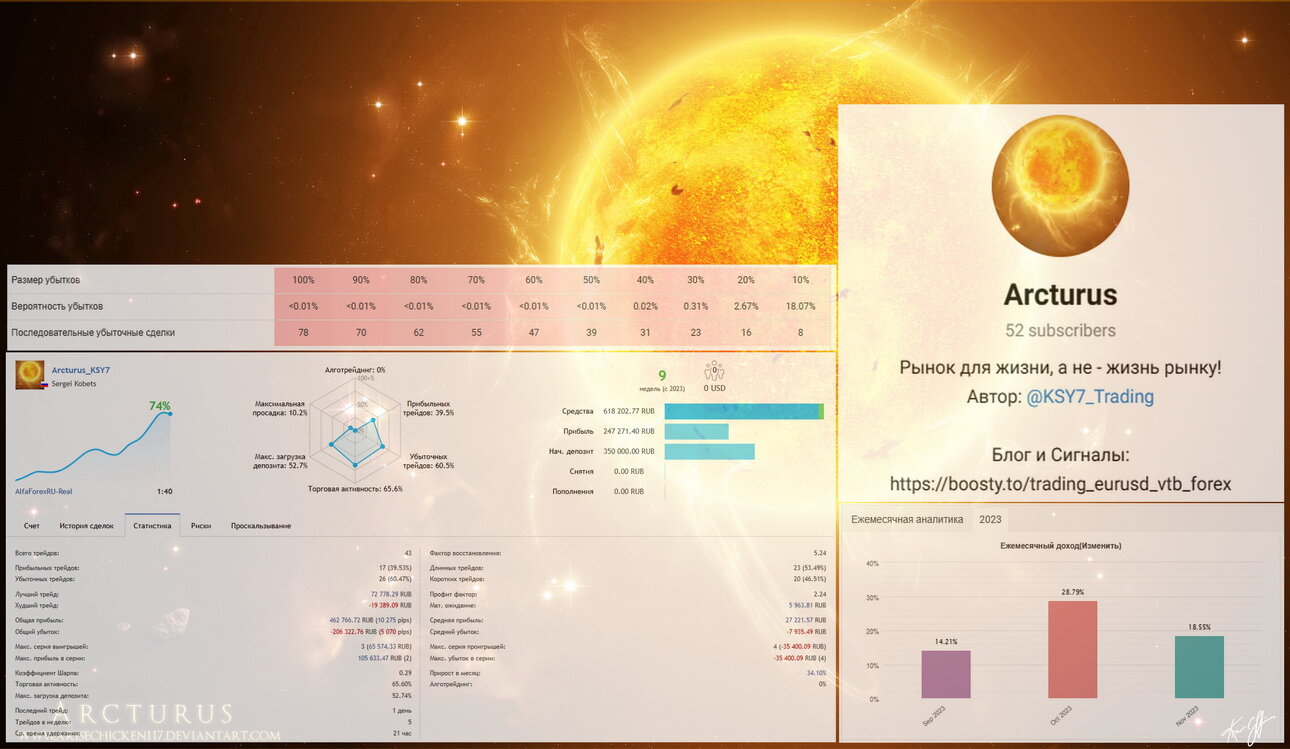This screenshot has height=749, width=1290.
Task: Click the radar chart of trading metrics
Action: tap(354, 430)
